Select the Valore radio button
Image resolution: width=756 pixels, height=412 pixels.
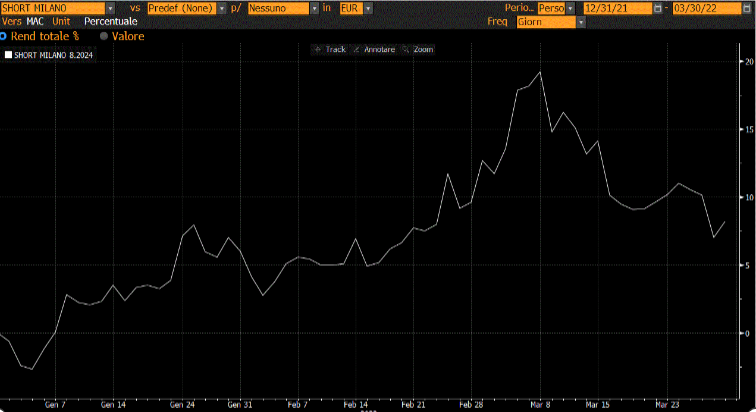pyautogui.click(x=104, y=36)
